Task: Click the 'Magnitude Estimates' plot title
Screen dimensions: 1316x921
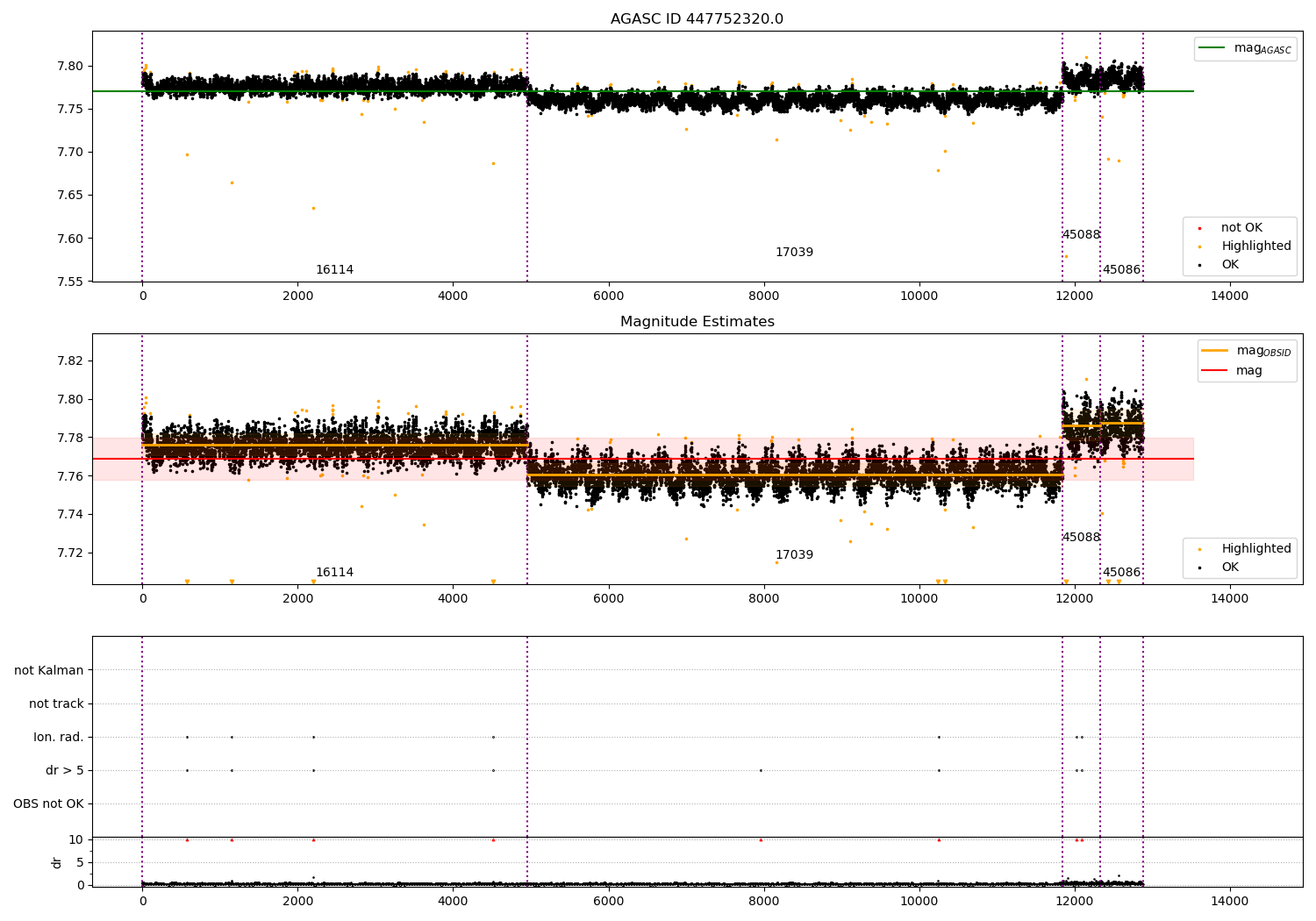Action: 697,322
